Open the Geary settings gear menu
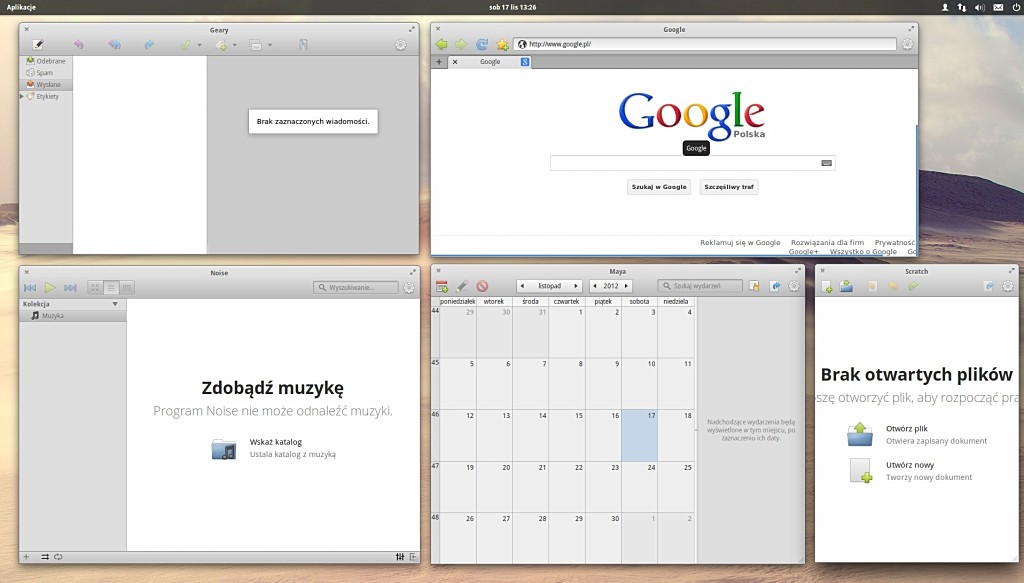This screenshot has width=1024, height=583. tap(400, 45)
